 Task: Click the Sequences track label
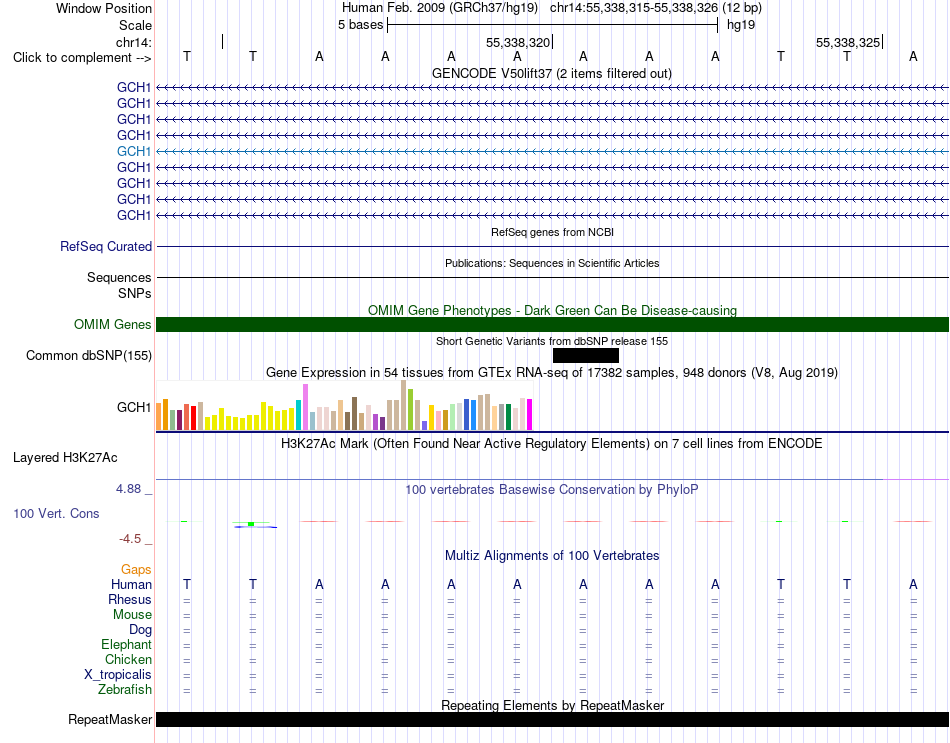119,278
